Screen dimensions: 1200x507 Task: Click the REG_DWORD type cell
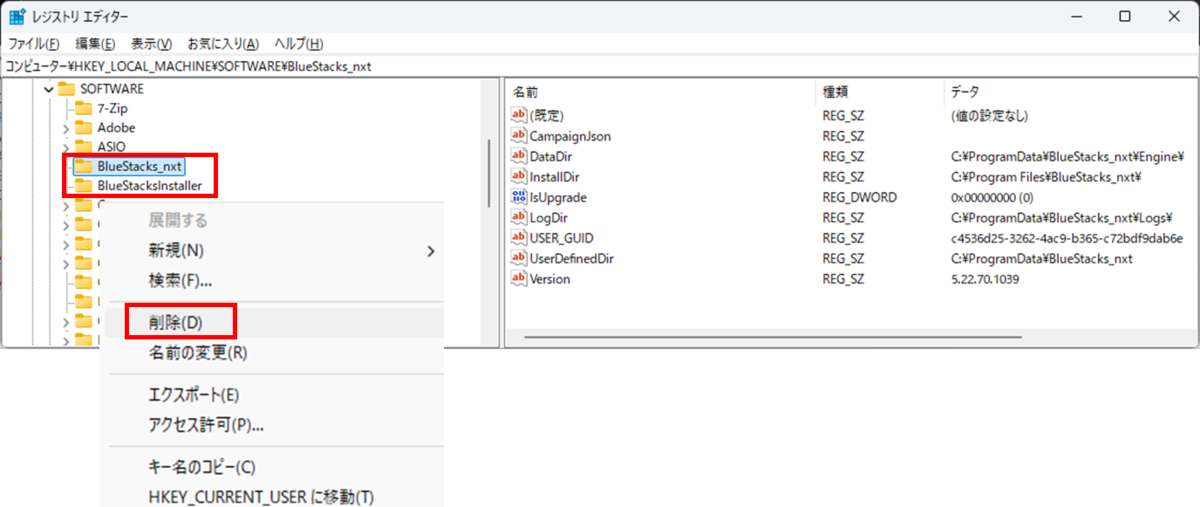tap(860, 197)
